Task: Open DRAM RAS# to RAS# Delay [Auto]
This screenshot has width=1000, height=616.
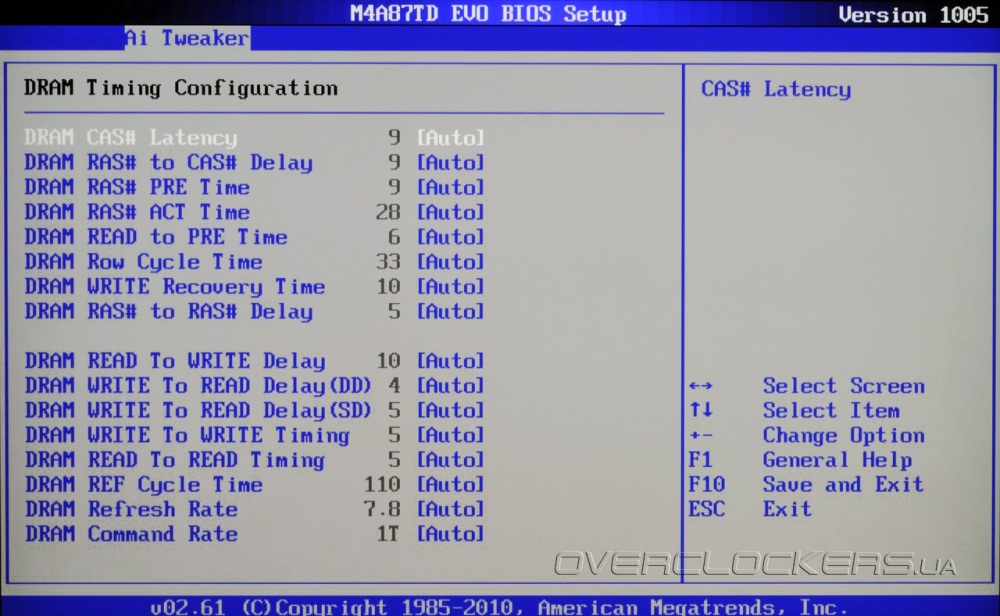Action: click(x=450, y=311)
